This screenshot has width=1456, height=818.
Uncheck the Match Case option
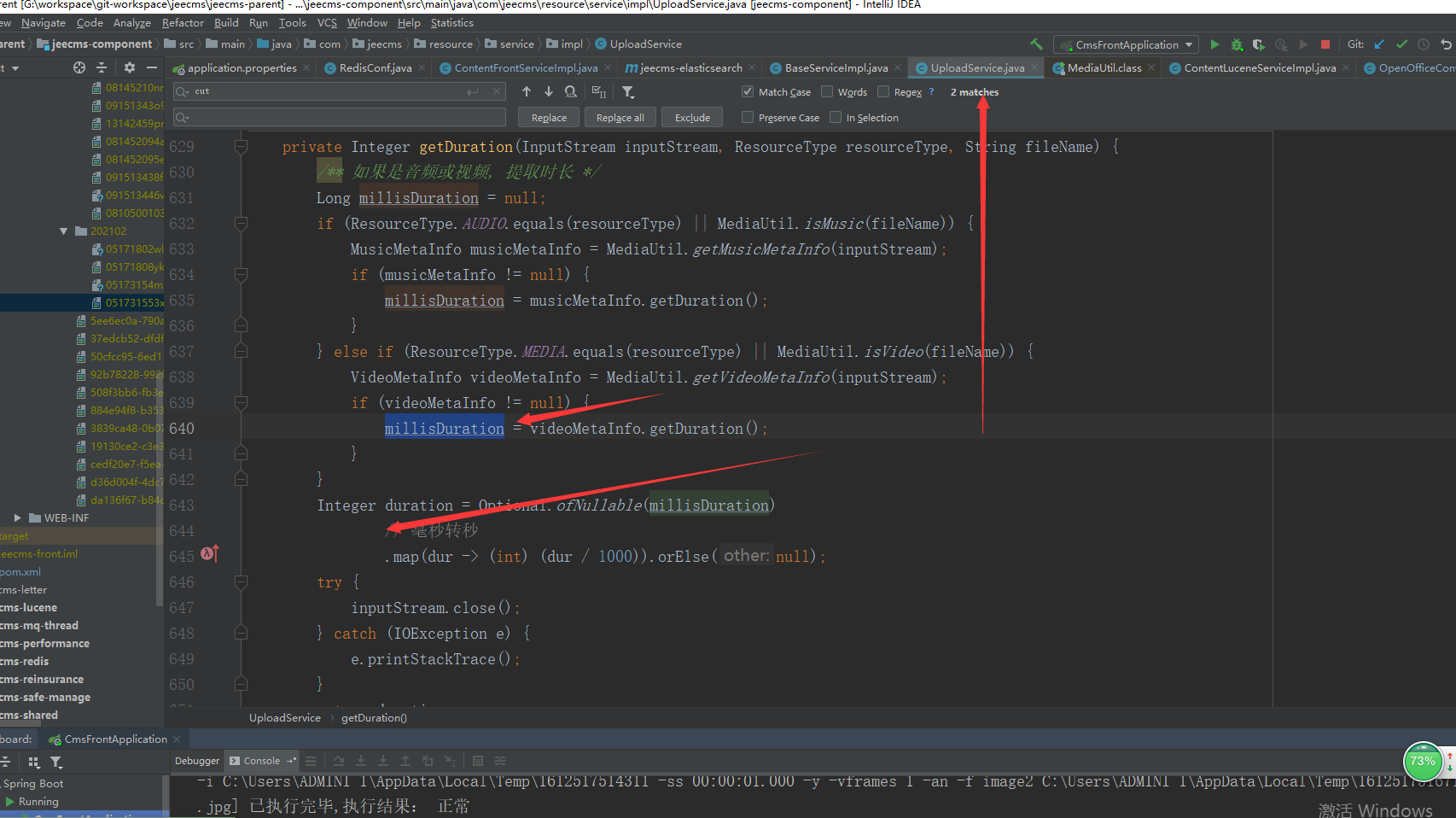pyautogui.click(x=748, y=91)
